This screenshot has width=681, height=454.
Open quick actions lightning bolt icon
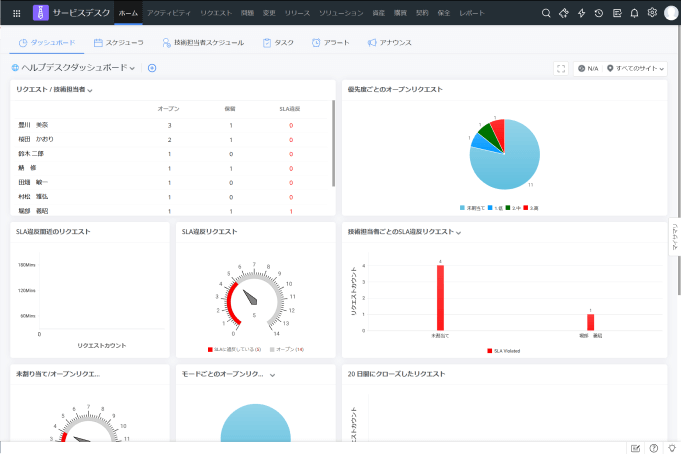582,13
